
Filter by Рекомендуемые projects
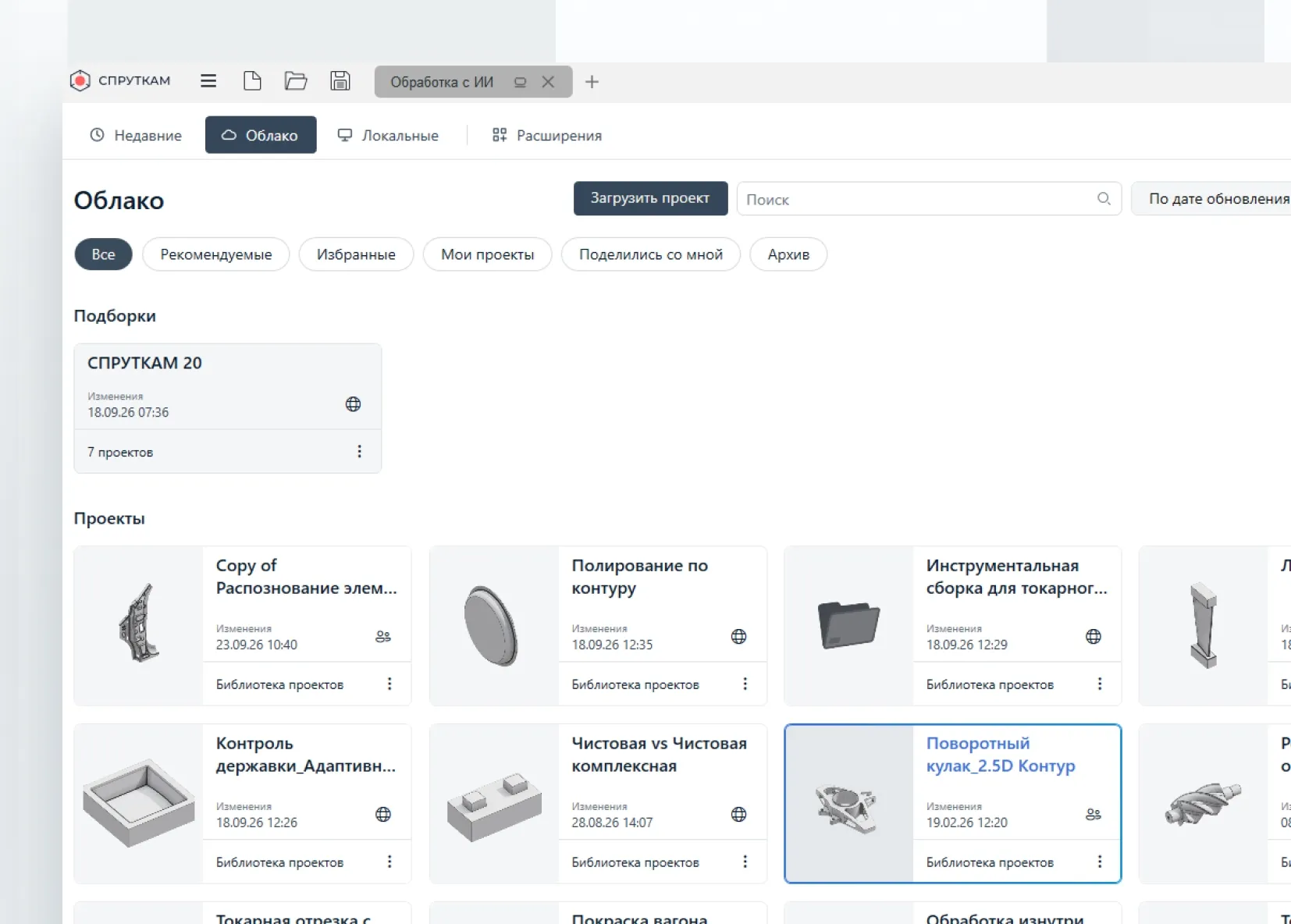(x=216, y=254)
